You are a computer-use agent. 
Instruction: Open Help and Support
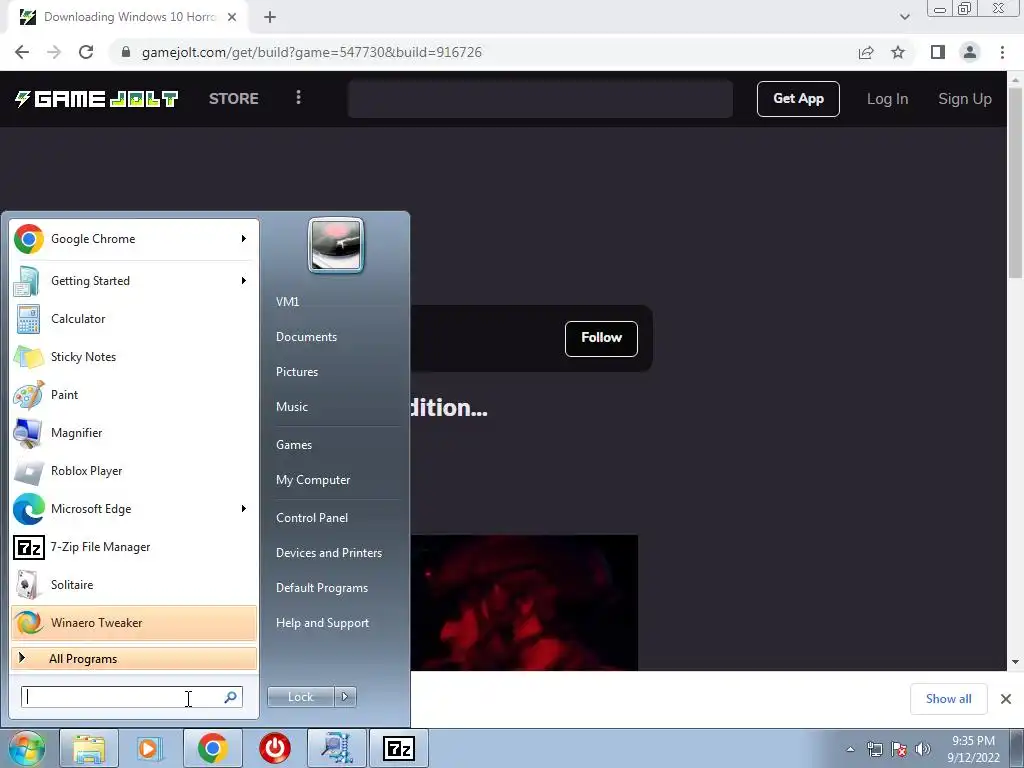[322, 623]
